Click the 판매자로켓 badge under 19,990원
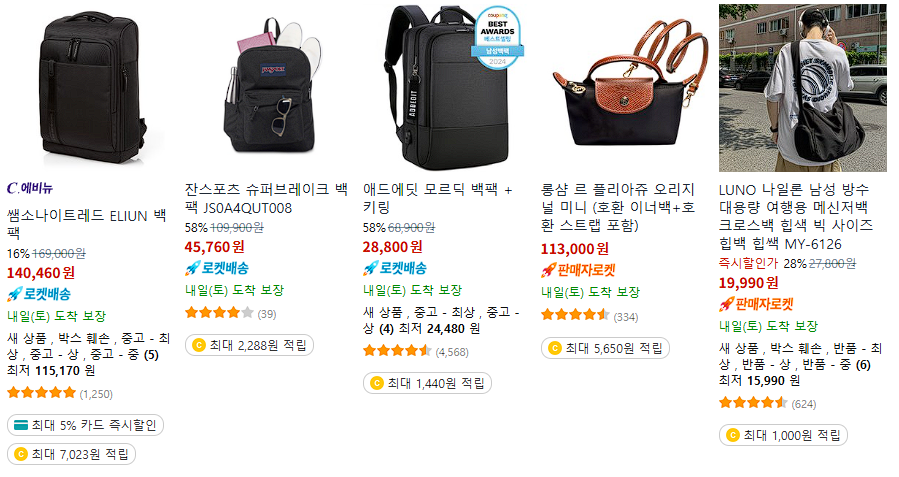The width and height of the screenshot is (899, 477). [756, 304]
